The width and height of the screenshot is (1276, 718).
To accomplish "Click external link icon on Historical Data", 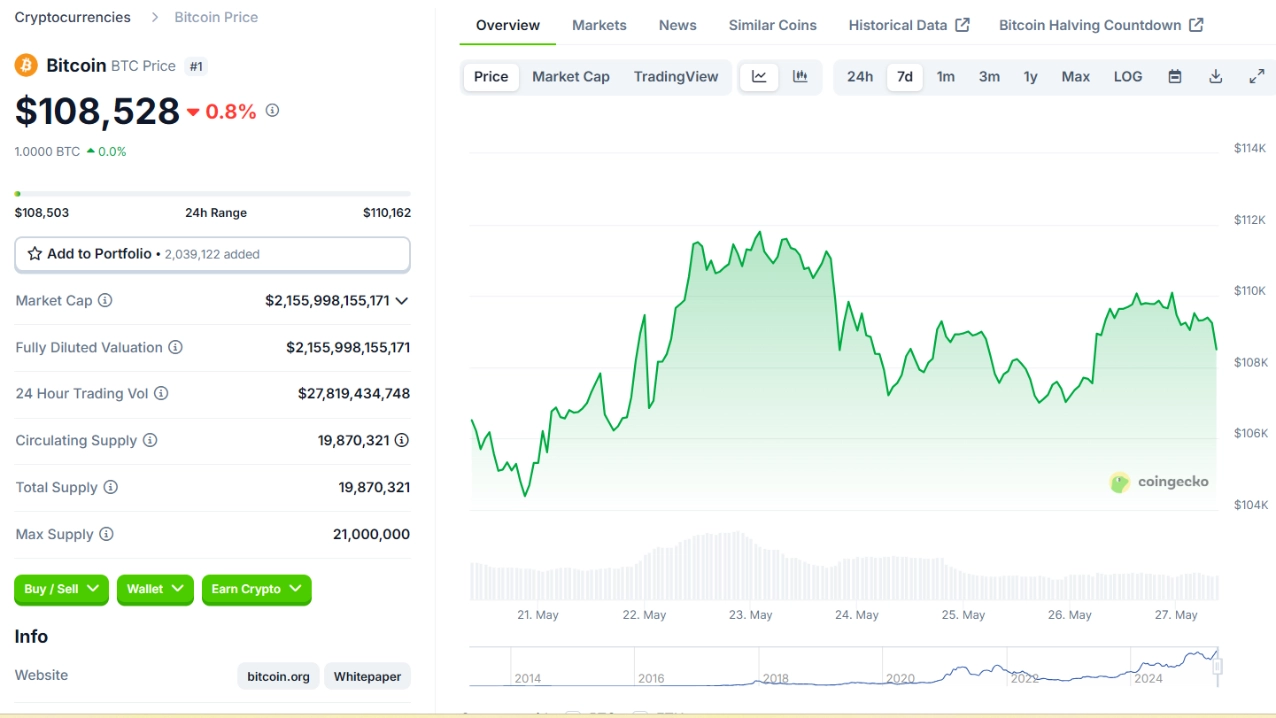I will [963, 25].
